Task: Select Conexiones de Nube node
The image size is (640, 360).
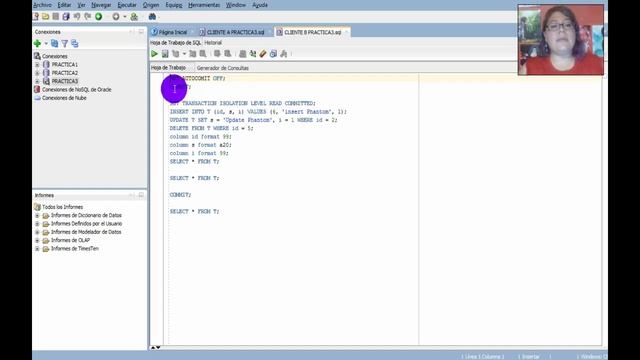Action: [64, 98]
